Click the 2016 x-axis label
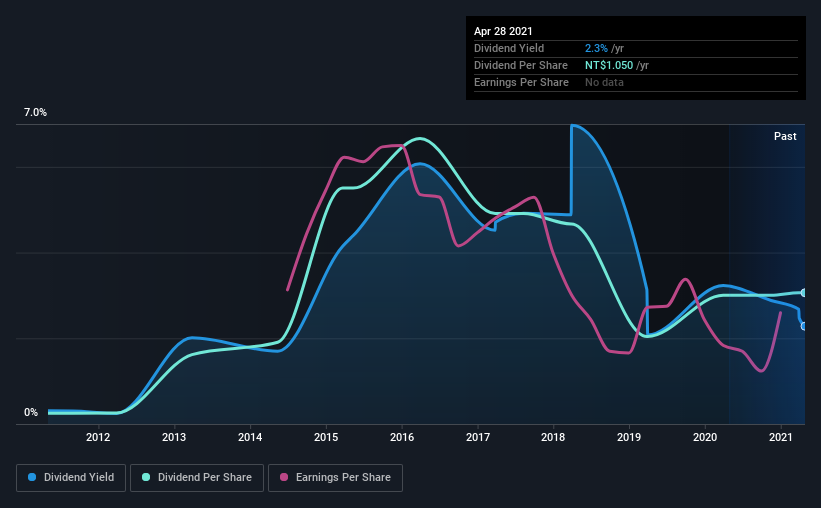The image size is (821, 508). [402, 437]
